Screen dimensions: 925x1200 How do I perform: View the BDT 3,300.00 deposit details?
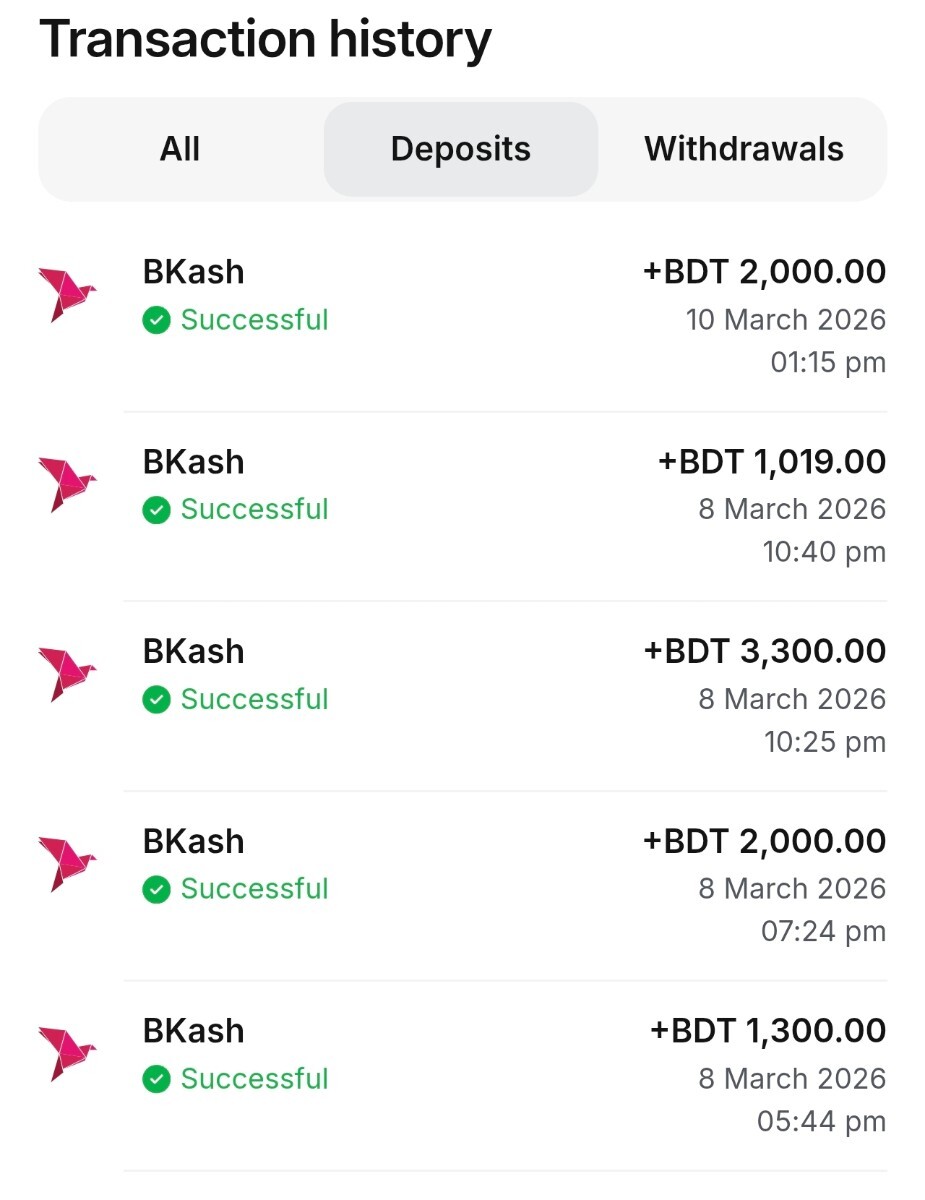pos(500,696)
